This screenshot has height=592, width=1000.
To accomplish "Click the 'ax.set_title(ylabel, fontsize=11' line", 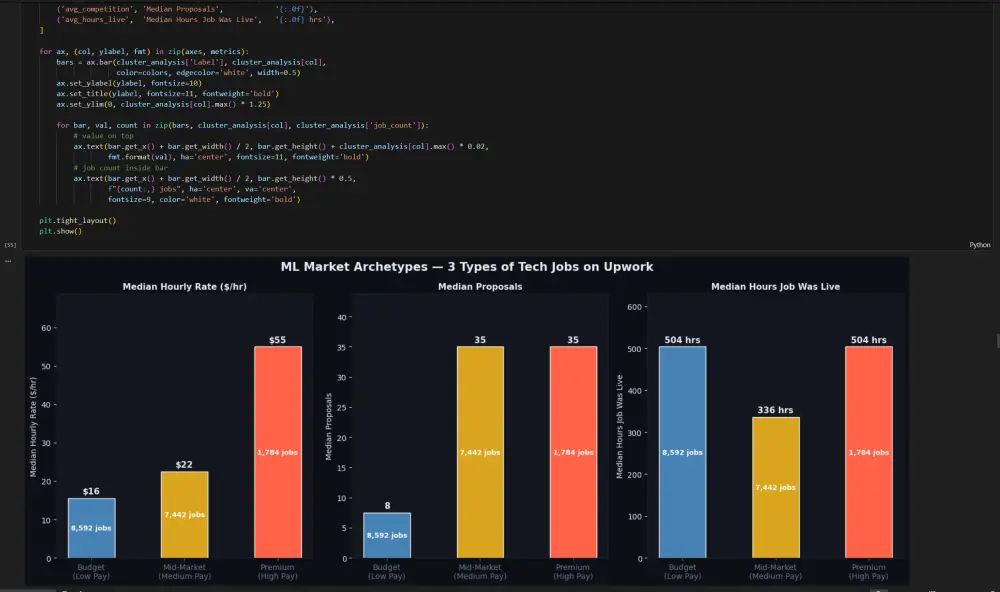I will click(x=168, y=94).
